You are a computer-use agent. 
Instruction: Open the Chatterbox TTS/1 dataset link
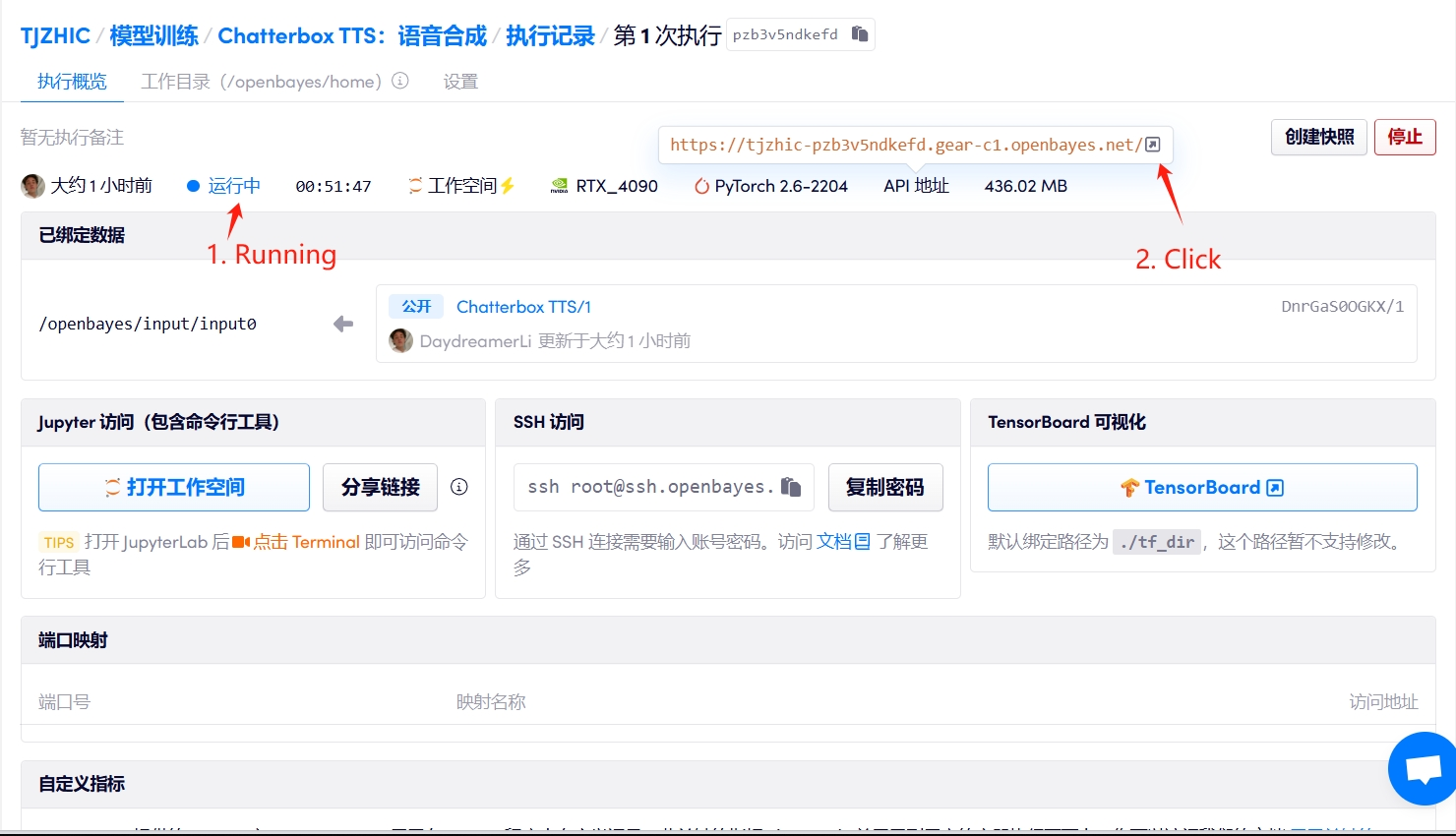click(x=523, y=307)
